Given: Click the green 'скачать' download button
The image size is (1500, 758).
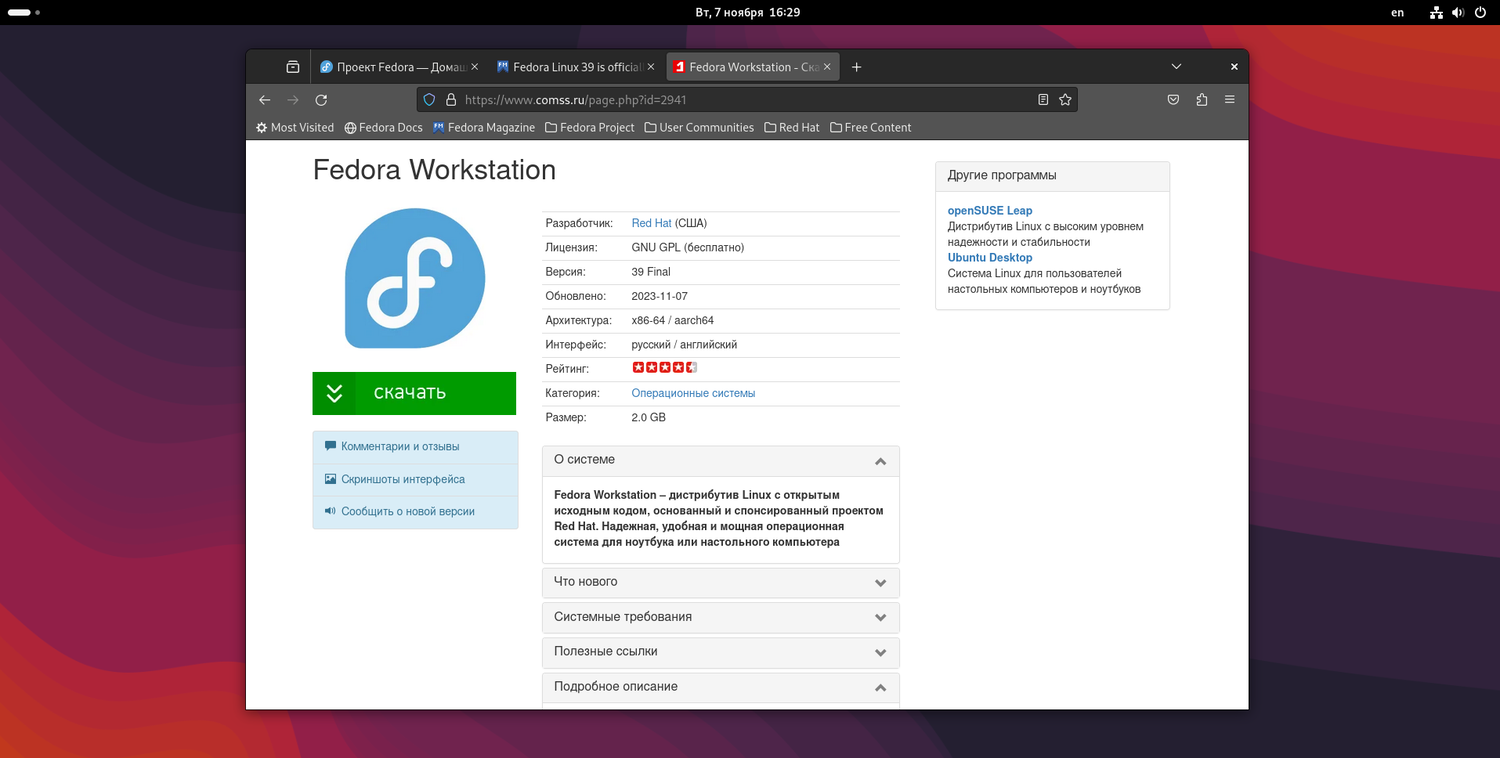Looking at the screenshot, I should click(x=414, y=393).
